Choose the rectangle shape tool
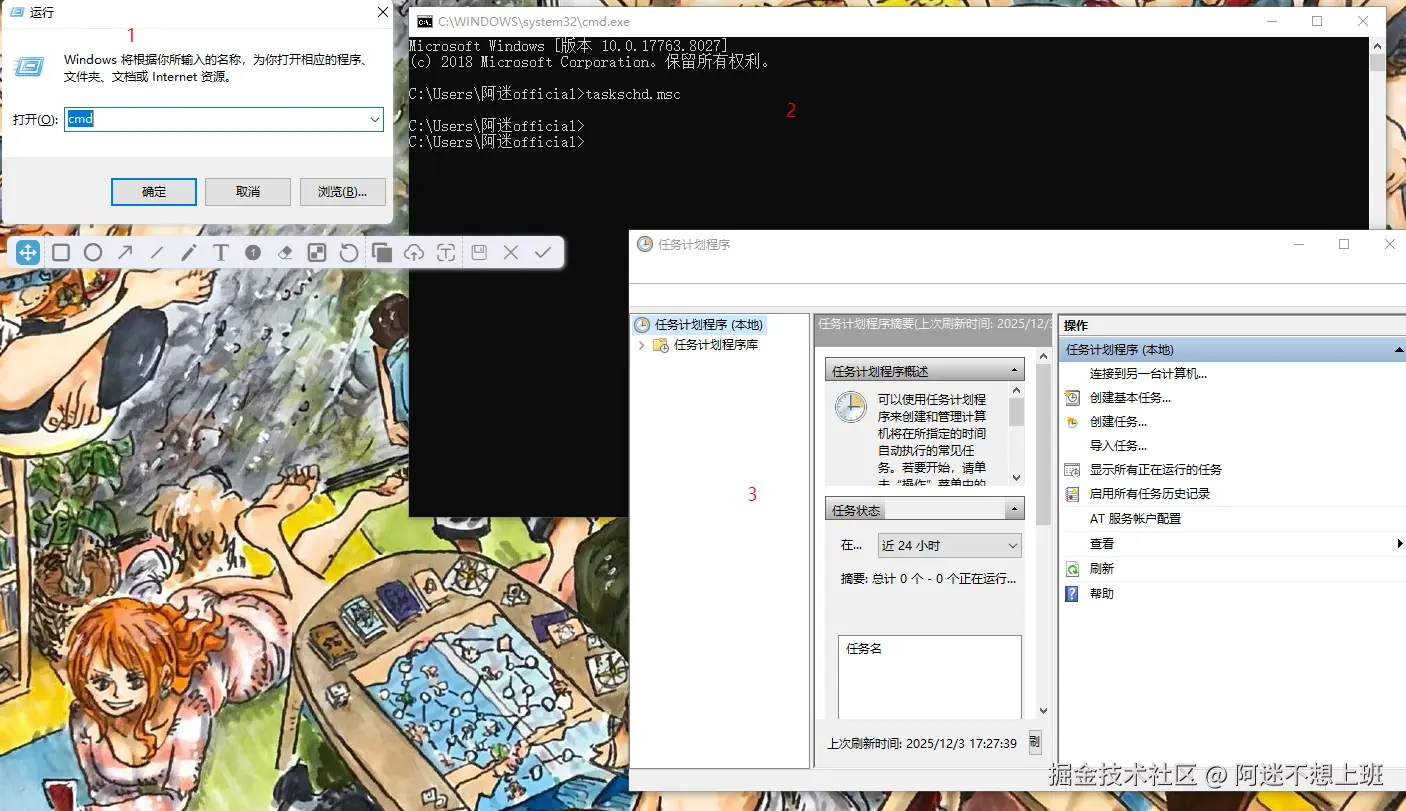Screen dimensions: 1406x811 (61, 253)
